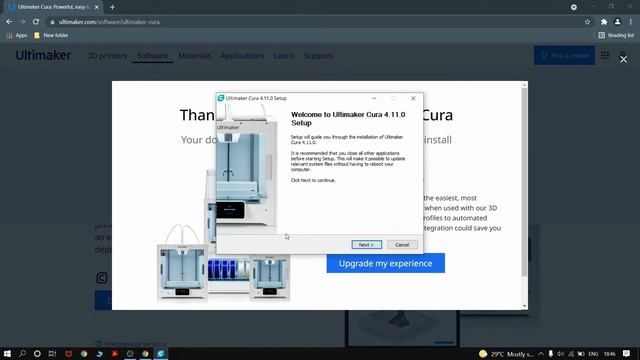Open the Applications navigation menu

tap(242, 56)
